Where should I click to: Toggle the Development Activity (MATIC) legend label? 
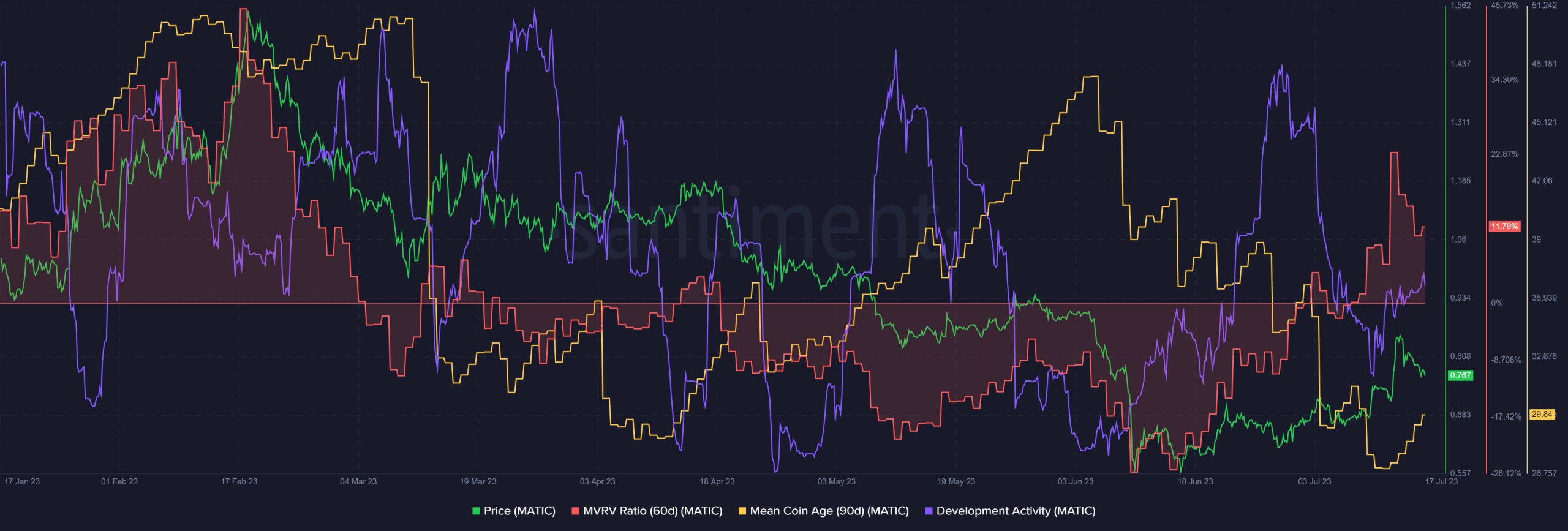point(1016,511)
